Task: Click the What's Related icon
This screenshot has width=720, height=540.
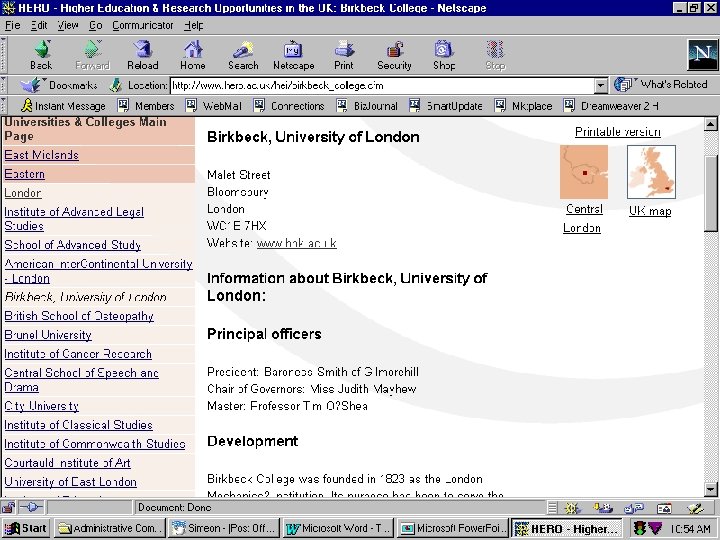Action: [623, 84]
